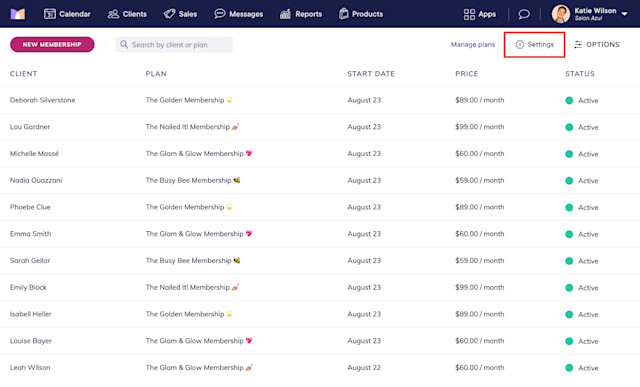This screenshot has height=387, width=640.
Task: Click the Calendar icon in navigation
Action: coord(50,14)
